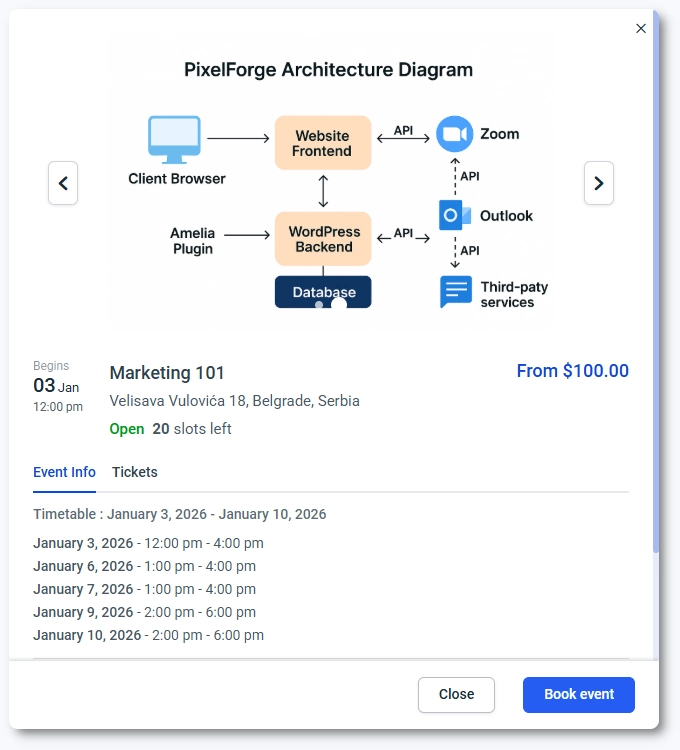This screenshot has width=680, height=750.
Task: Open the Event Info tab
Action: 64,472
